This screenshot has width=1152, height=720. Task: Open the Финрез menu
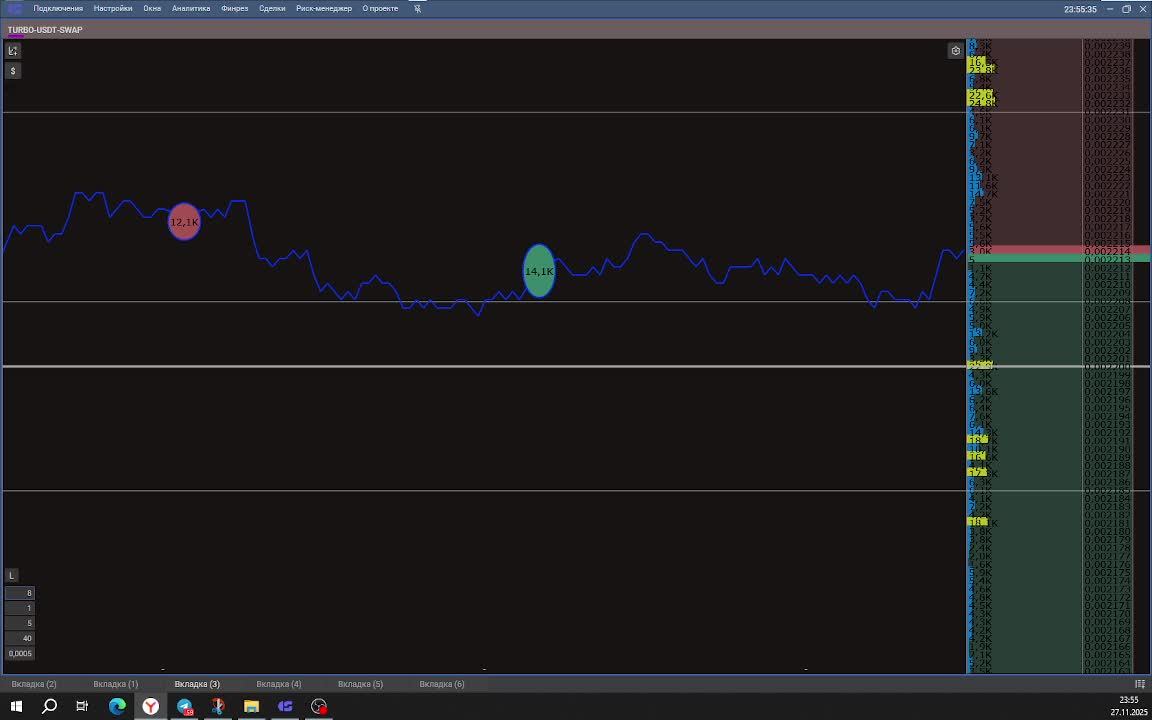pyautogui.click(x=234, y=9)
